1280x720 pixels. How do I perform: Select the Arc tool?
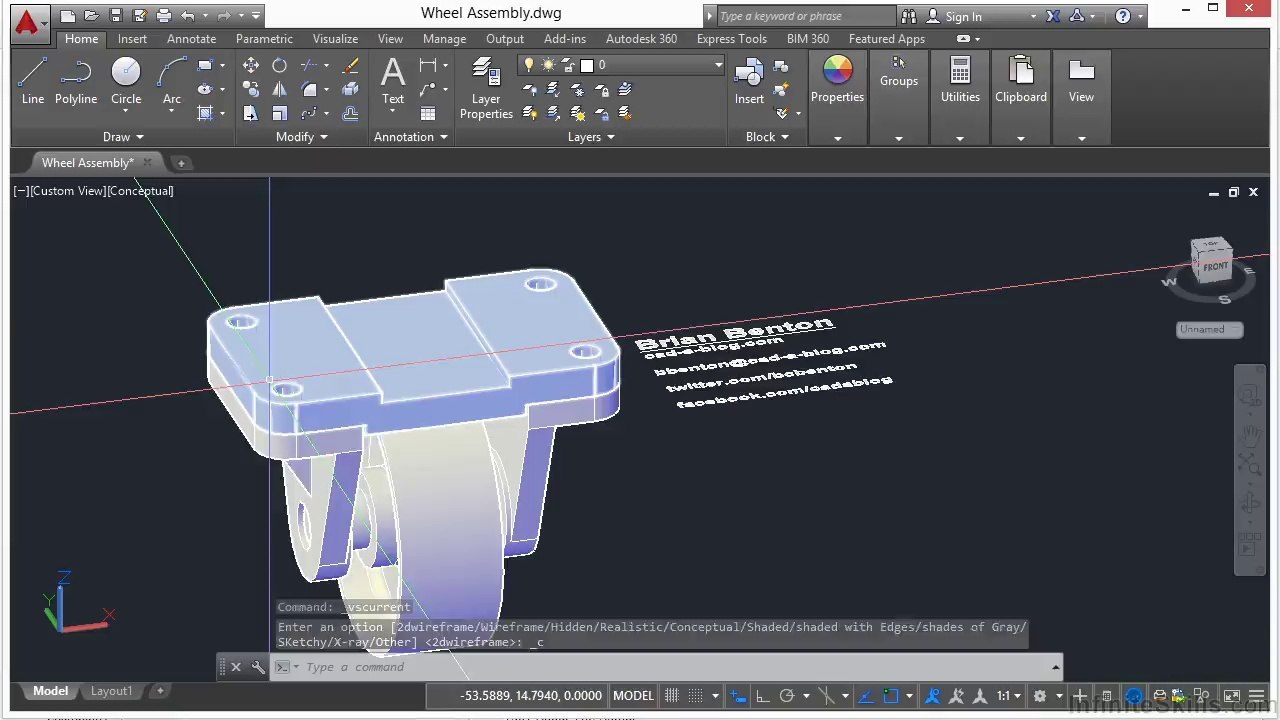pyautogui.click(x=172, y=80)
